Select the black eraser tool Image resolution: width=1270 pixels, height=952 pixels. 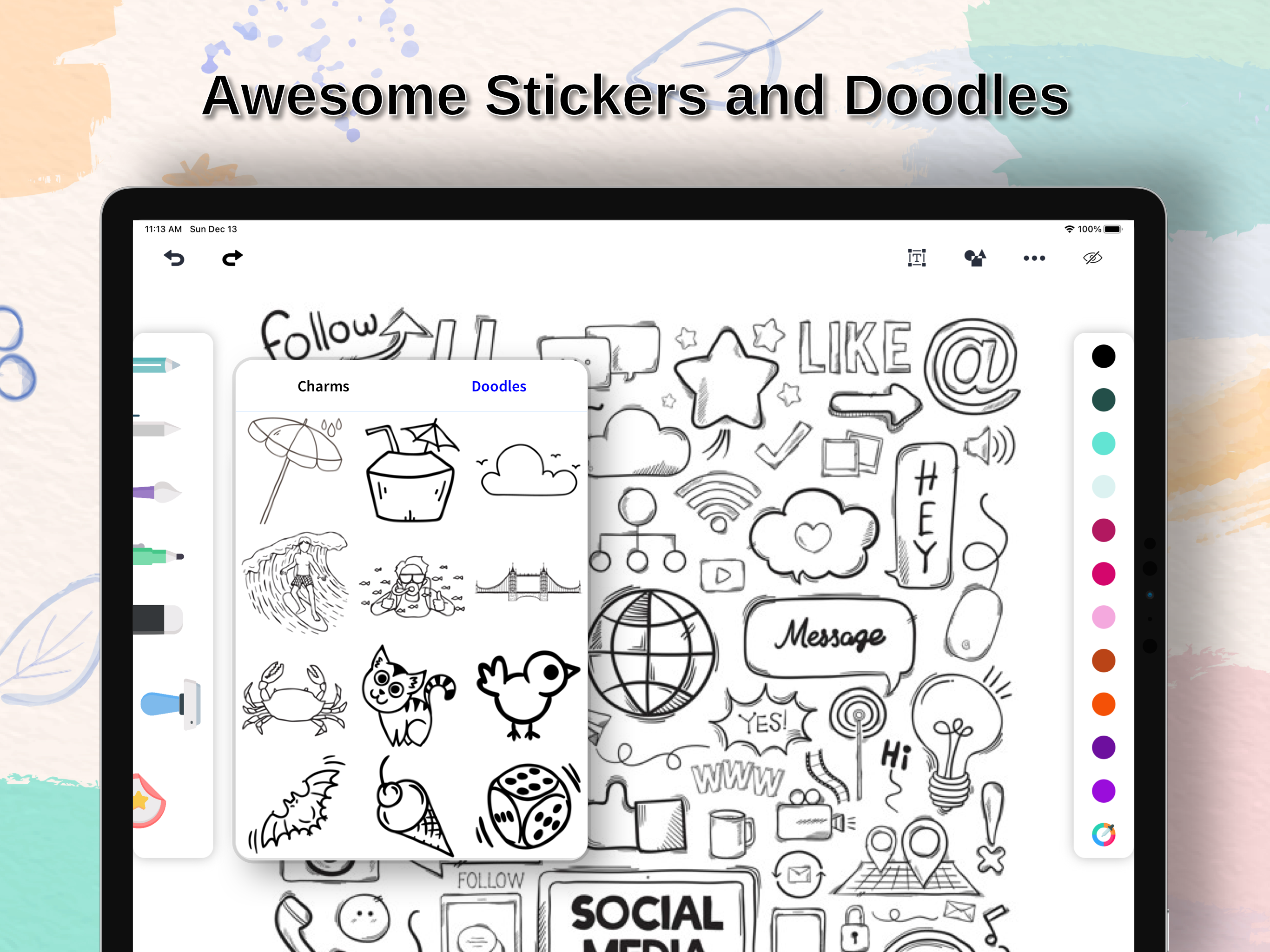click(x=157, y=619)
